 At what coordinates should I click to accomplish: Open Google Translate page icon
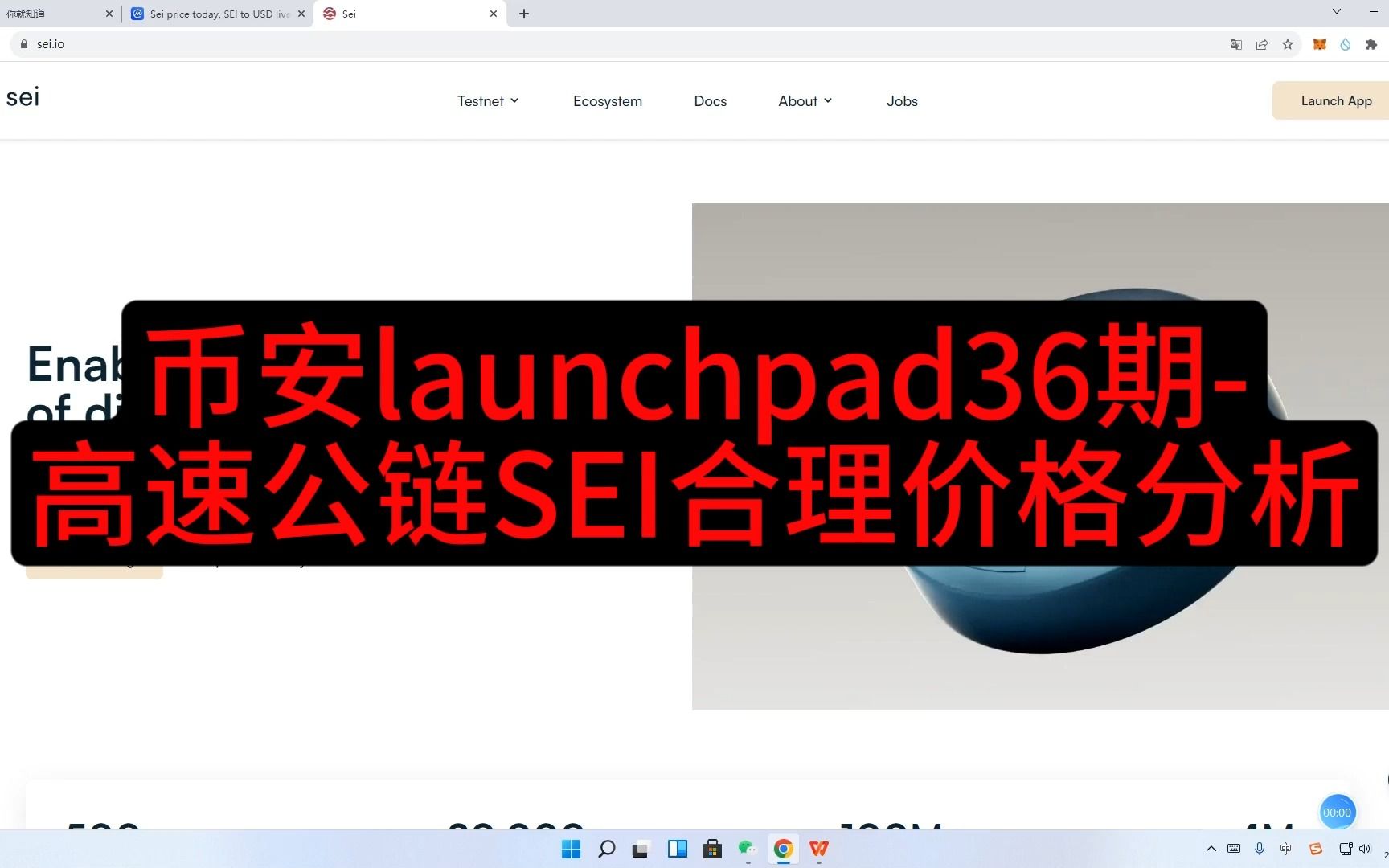[x=1236, y=44]
